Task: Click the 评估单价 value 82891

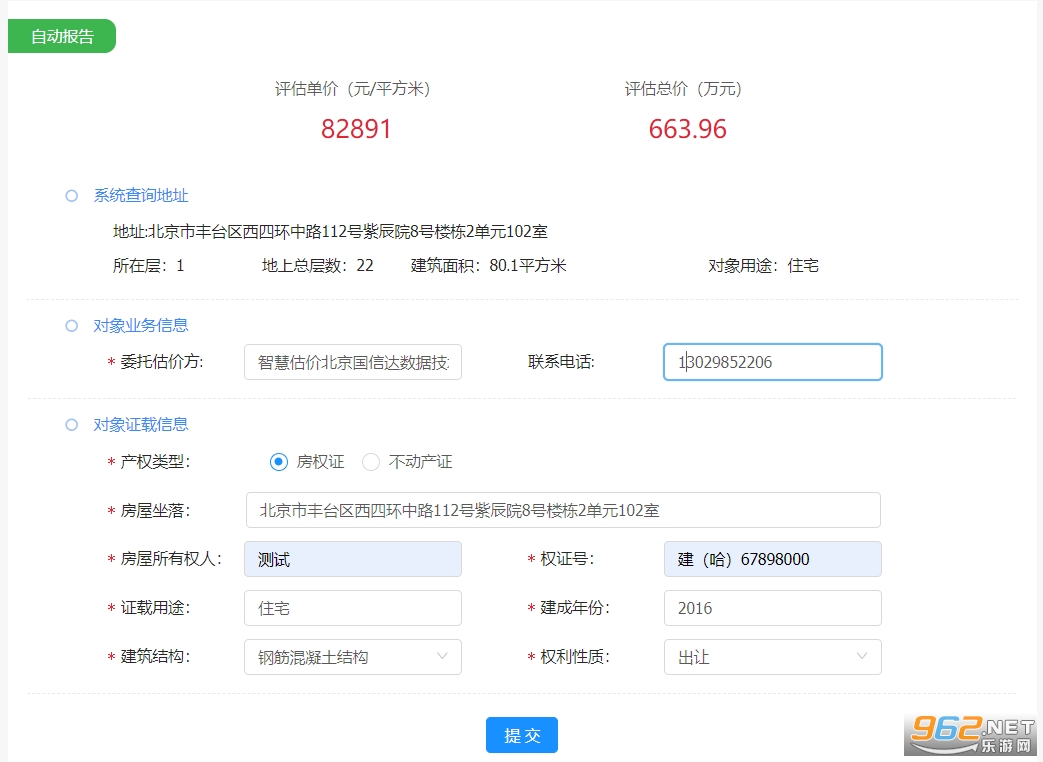Action: [356, 129]
